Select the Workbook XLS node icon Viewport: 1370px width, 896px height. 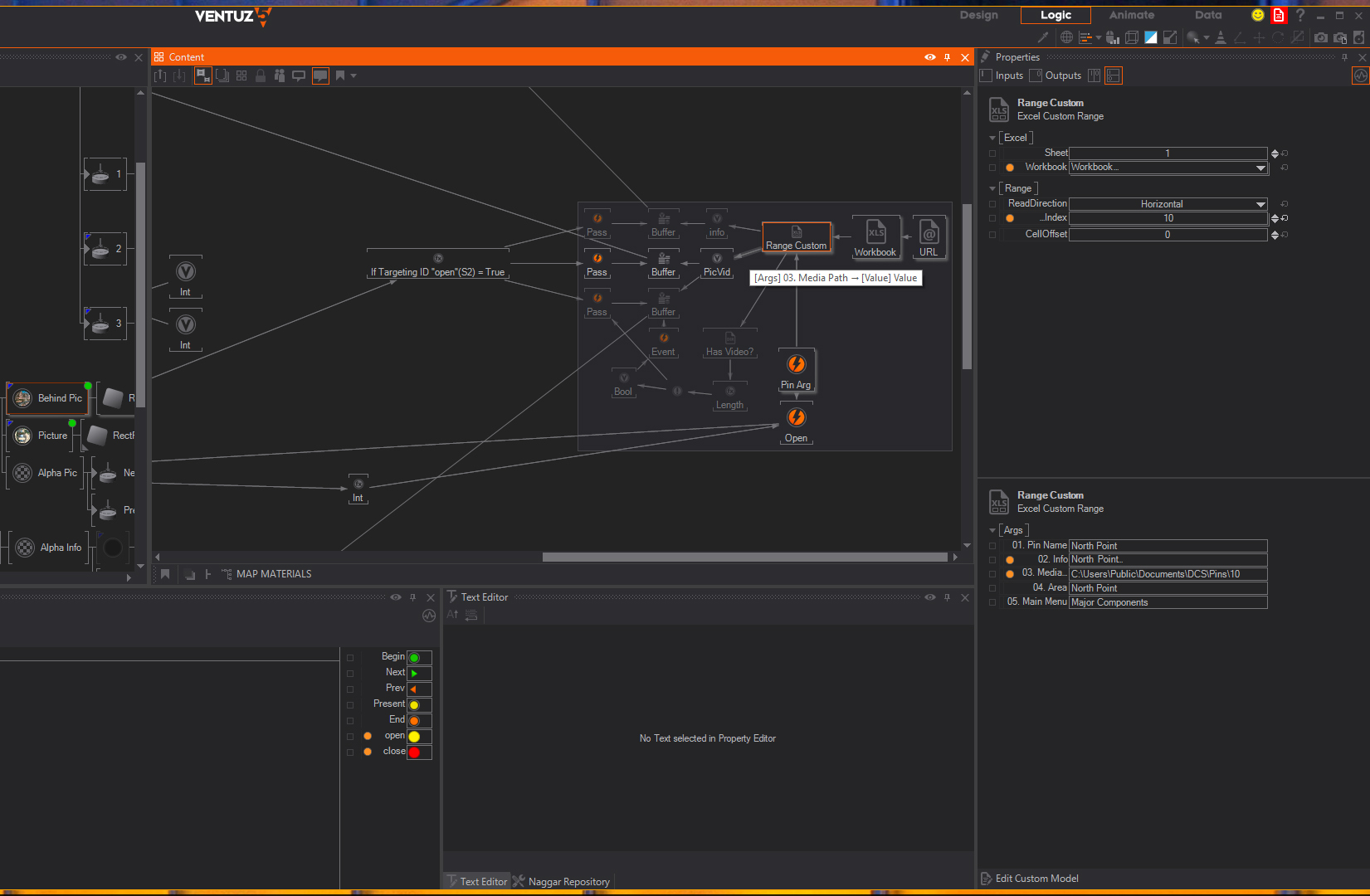(875, 232)
